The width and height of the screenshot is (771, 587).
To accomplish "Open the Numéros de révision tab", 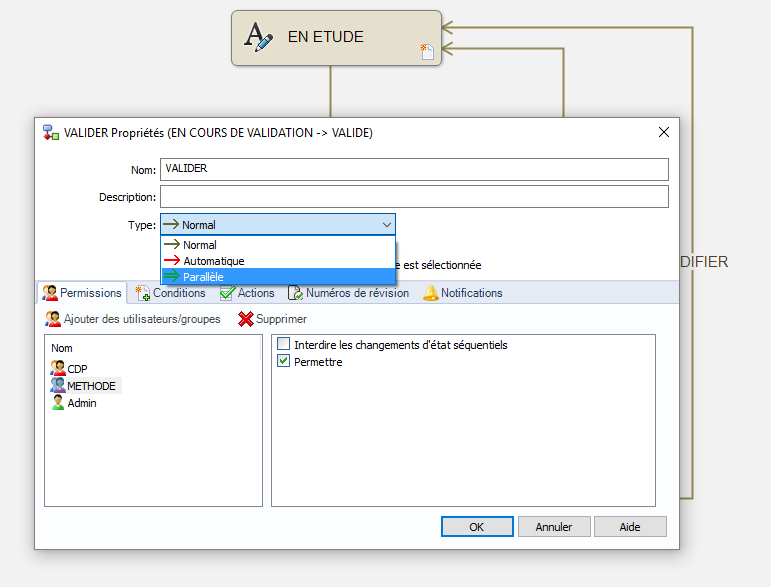I will 349,293.
